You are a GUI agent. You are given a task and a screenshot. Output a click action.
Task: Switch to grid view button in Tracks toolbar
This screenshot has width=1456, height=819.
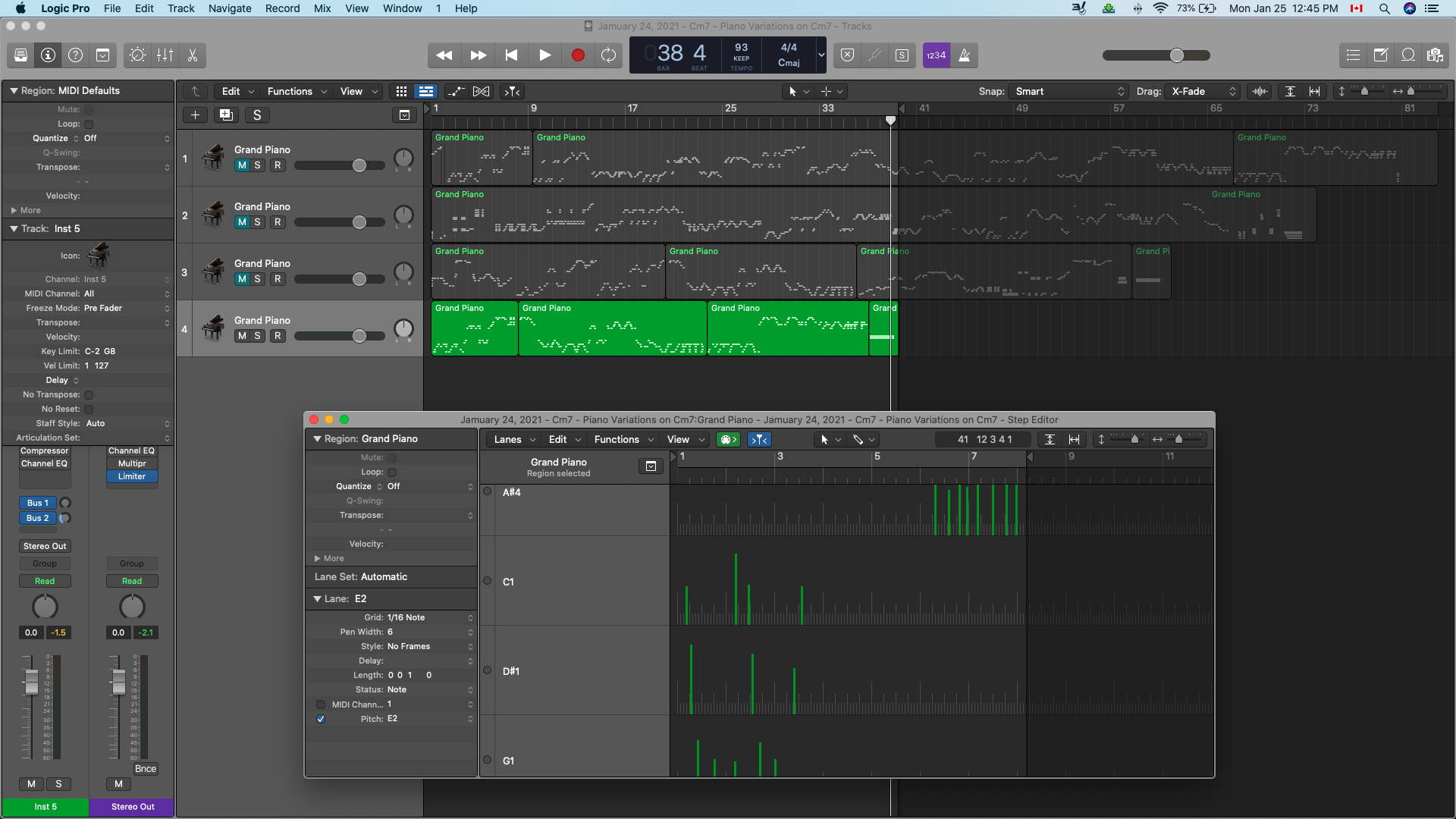(x=401, y=91)
